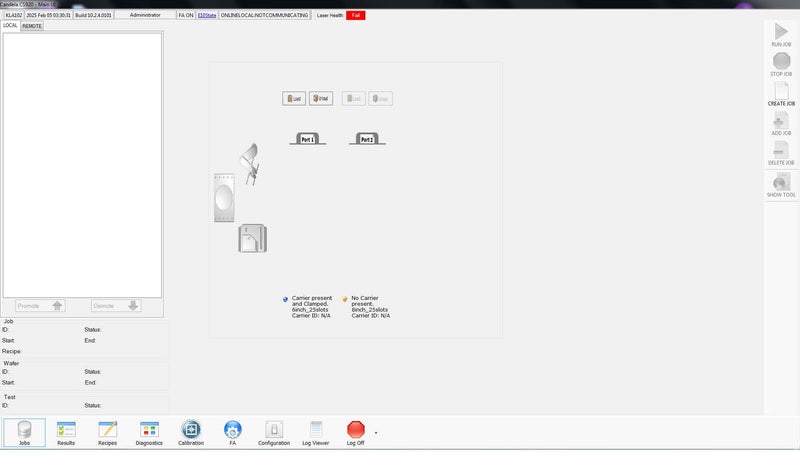Click the FA gear icon
The image size is (800, 474).
coord(233,429)
